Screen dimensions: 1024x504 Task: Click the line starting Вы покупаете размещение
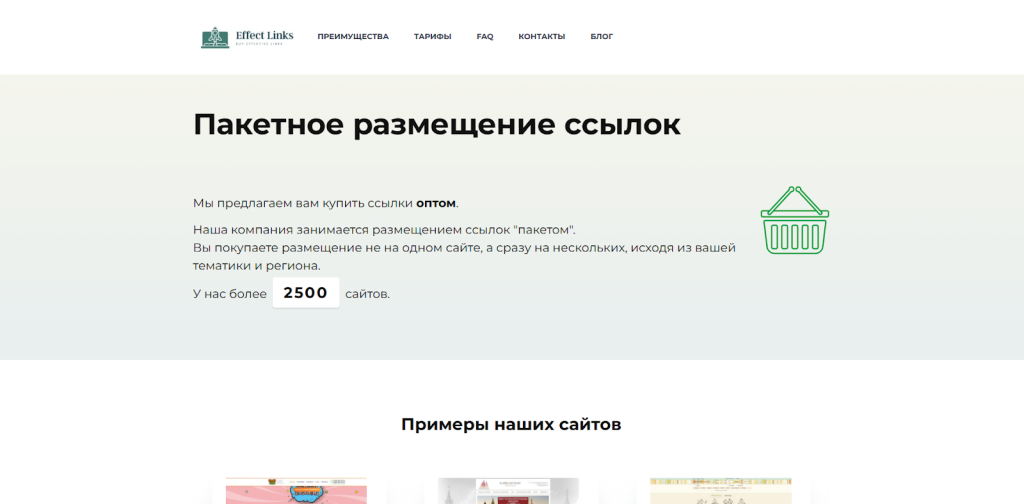pos(464,247)
